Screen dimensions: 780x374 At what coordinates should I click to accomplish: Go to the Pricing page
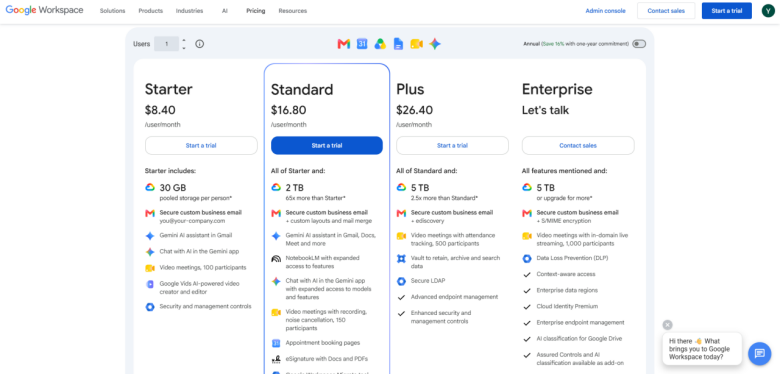pyautogui.click(x=256, y=11)
